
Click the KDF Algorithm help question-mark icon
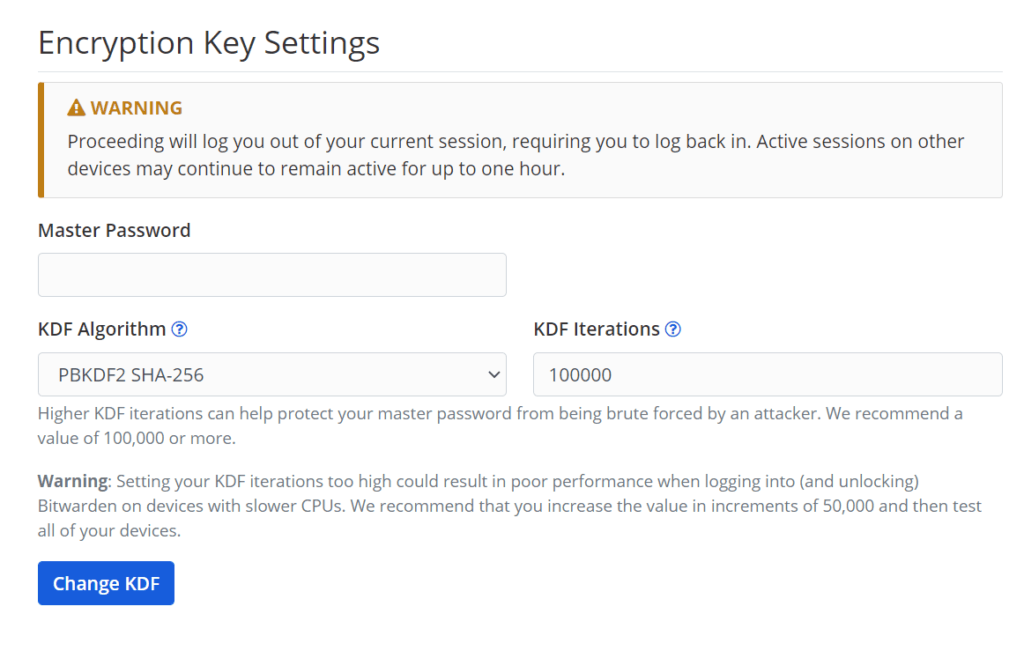(179, 329)
